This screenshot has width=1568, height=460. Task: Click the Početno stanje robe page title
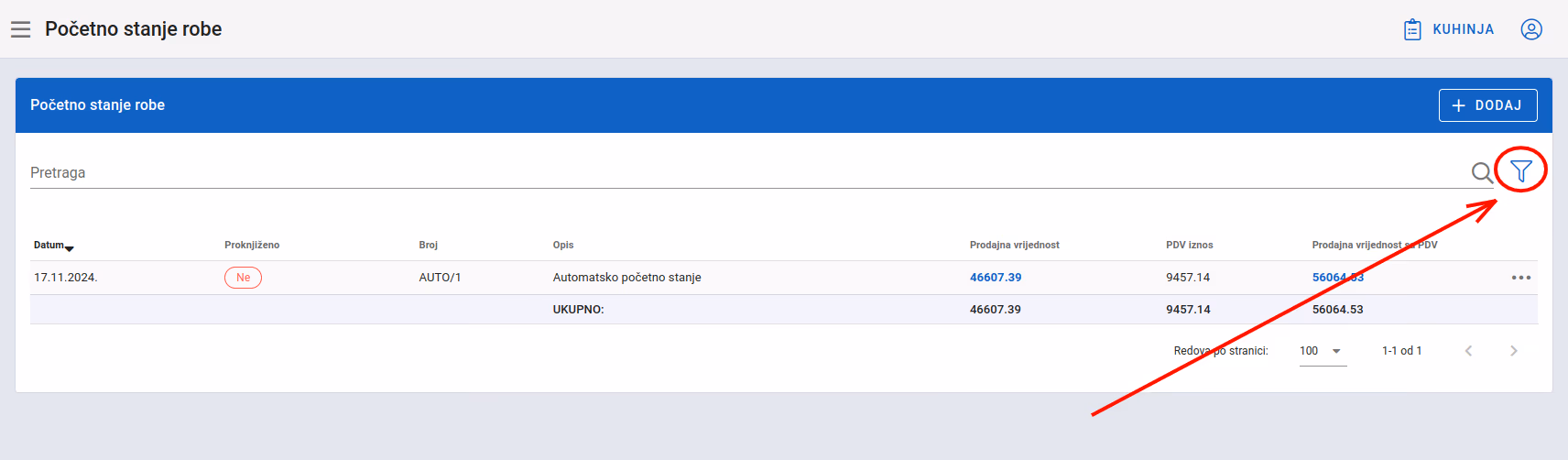pos(134,29)
